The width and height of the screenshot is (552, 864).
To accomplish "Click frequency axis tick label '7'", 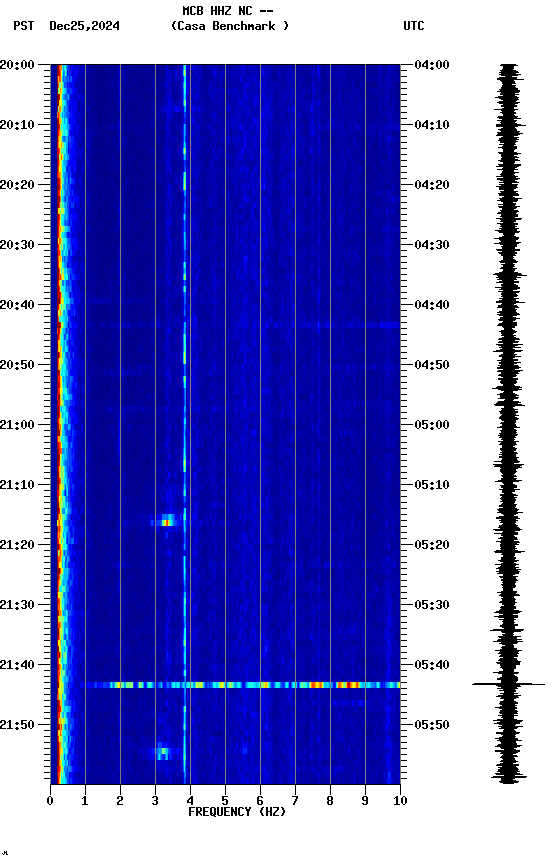I will coord(295,801).
